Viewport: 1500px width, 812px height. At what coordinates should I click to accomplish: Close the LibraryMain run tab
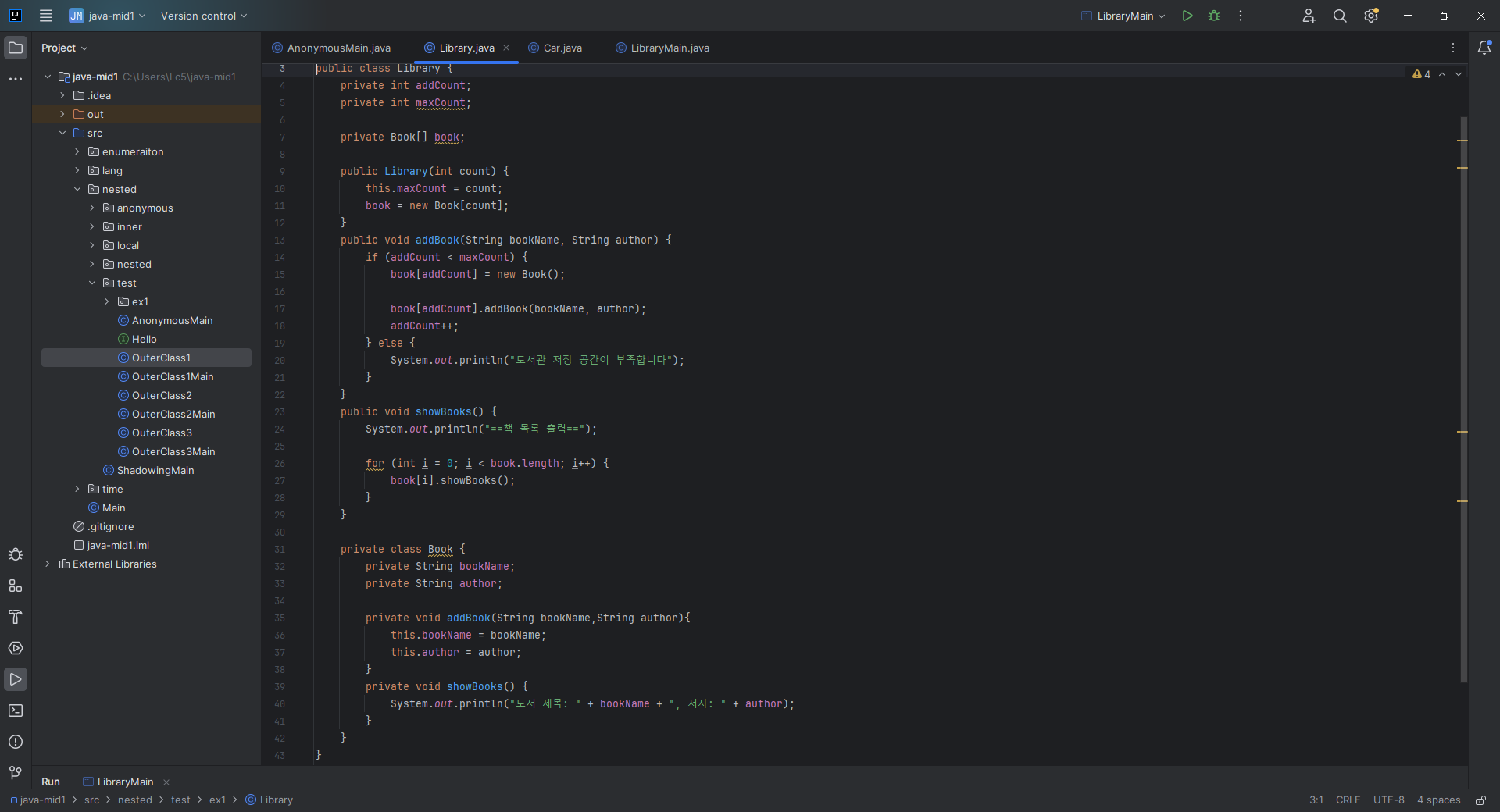tap(166, 782)
